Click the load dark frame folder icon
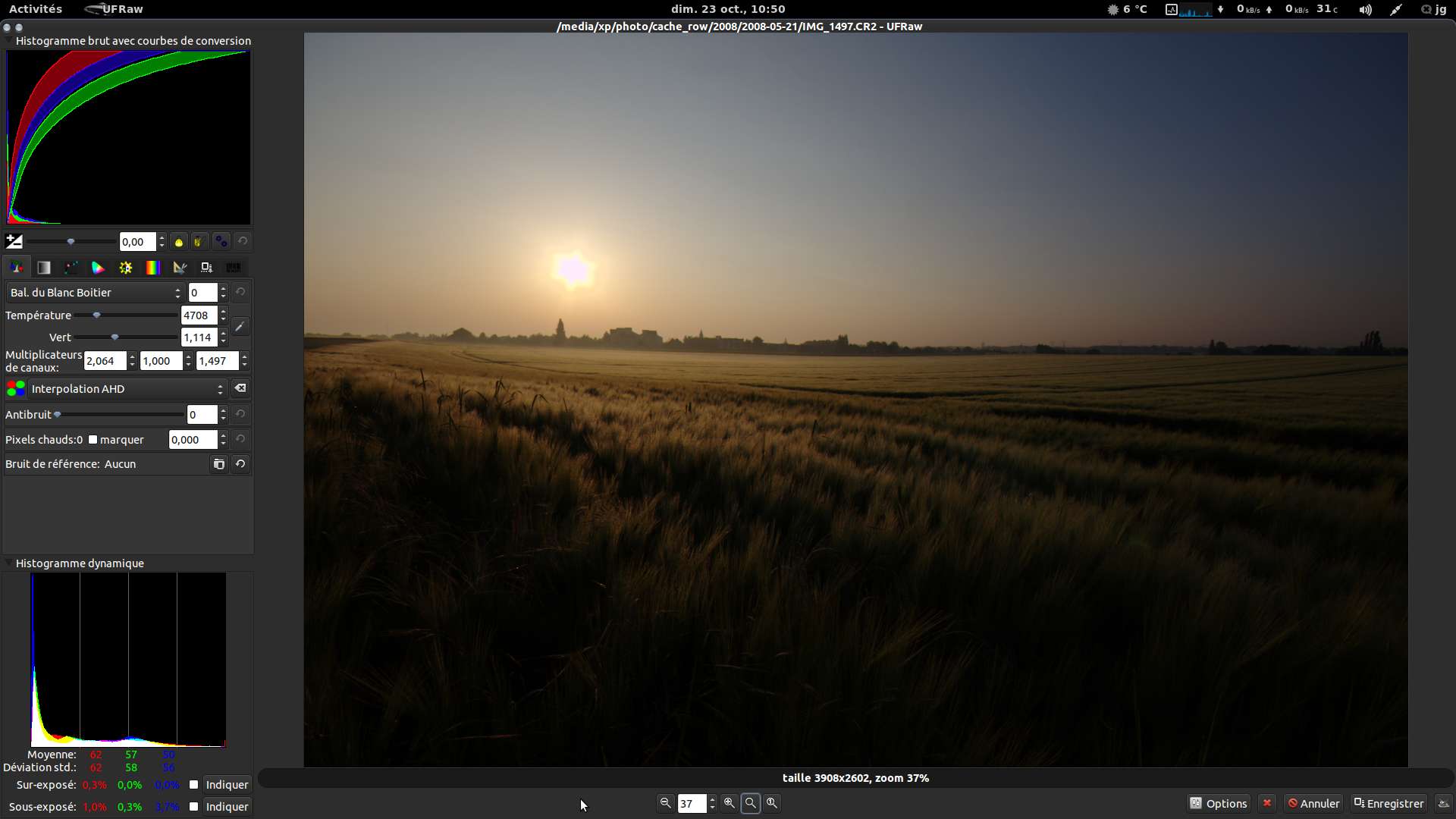The image size is (1456, 819). coord(218,464)
